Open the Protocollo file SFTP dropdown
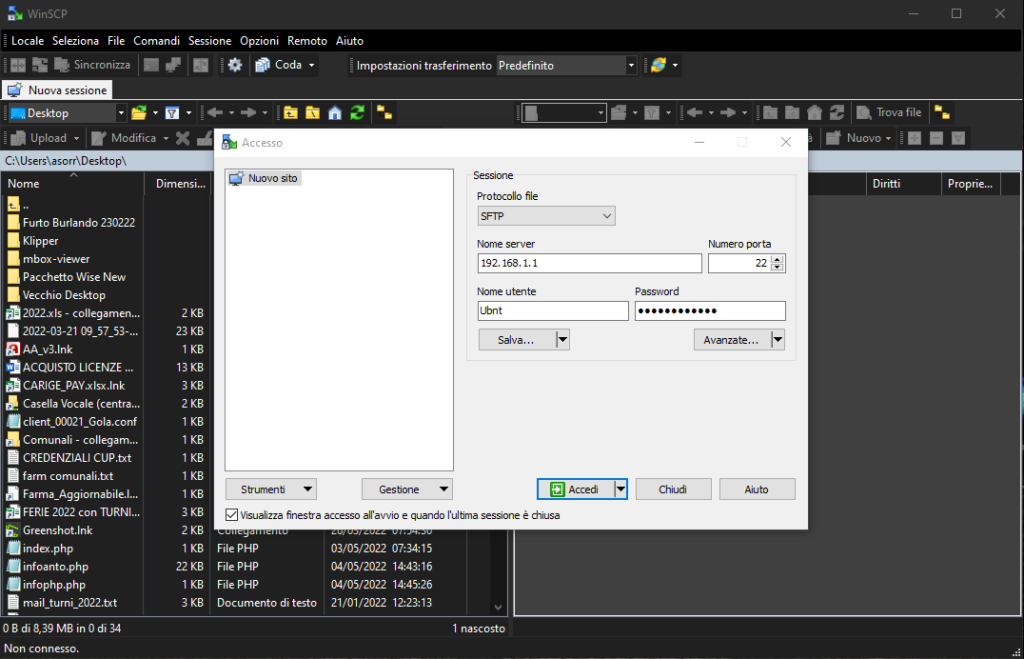This screenshot has height=659, width=1024. coord(546,216)
